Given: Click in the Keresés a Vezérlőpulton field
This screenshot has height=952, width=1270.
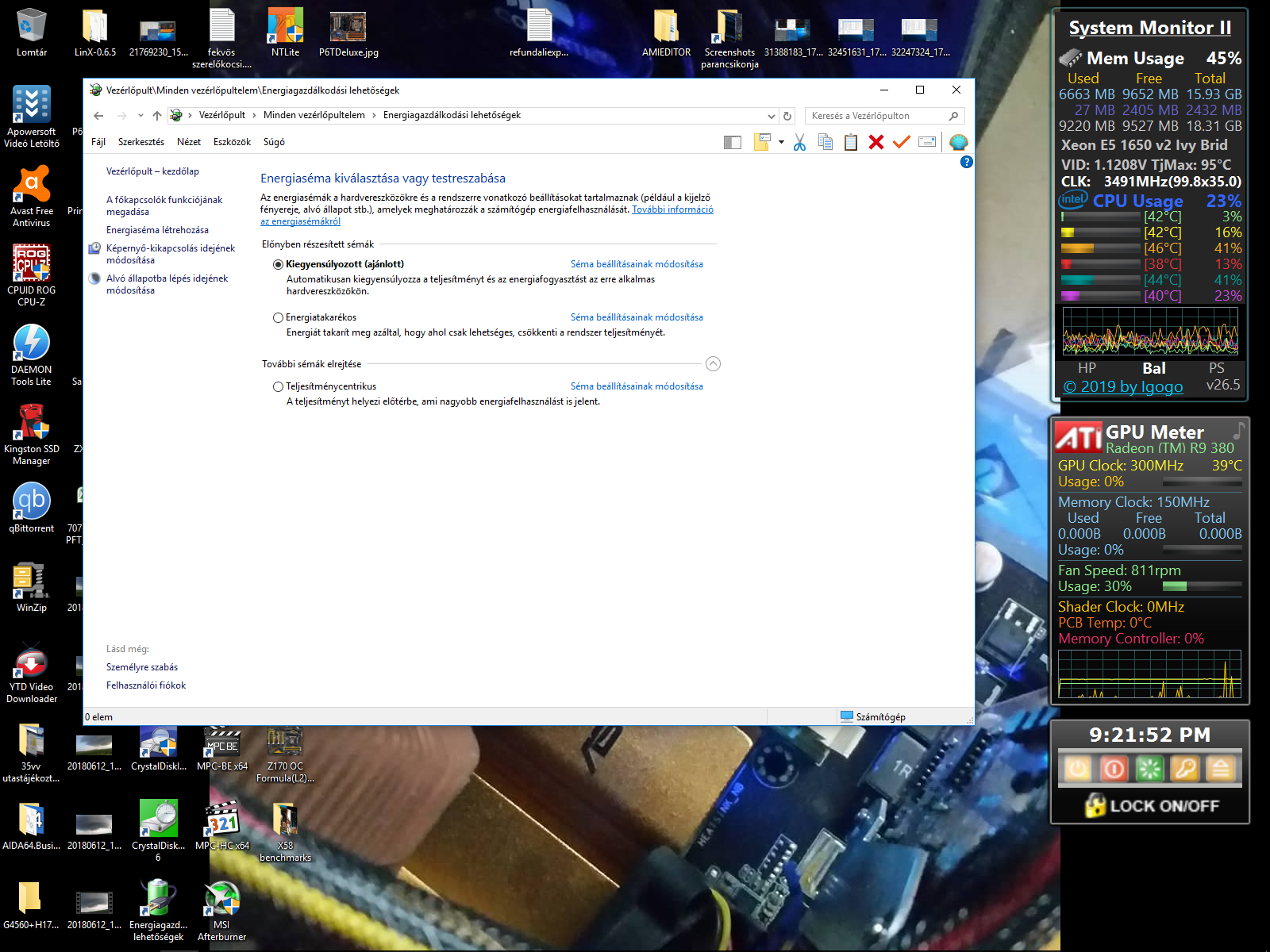Looking at the screenshot, I should click(x=884, y=116).
